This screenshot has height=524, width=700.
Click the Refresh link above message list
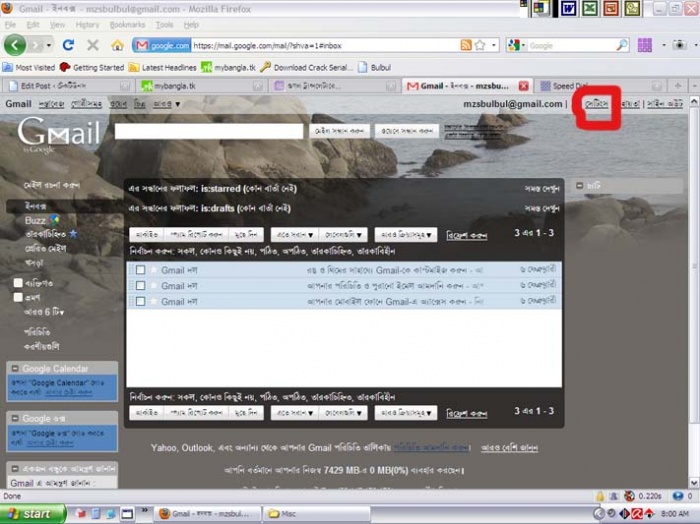[x=467, y=235]
